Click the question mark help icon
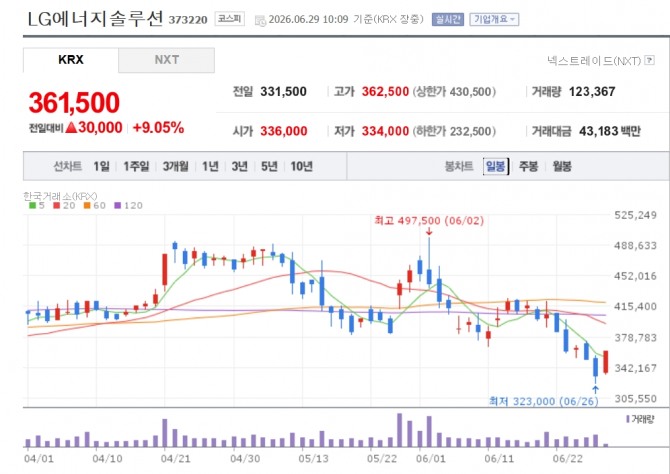The image size is (670, 474). (649, 60)
